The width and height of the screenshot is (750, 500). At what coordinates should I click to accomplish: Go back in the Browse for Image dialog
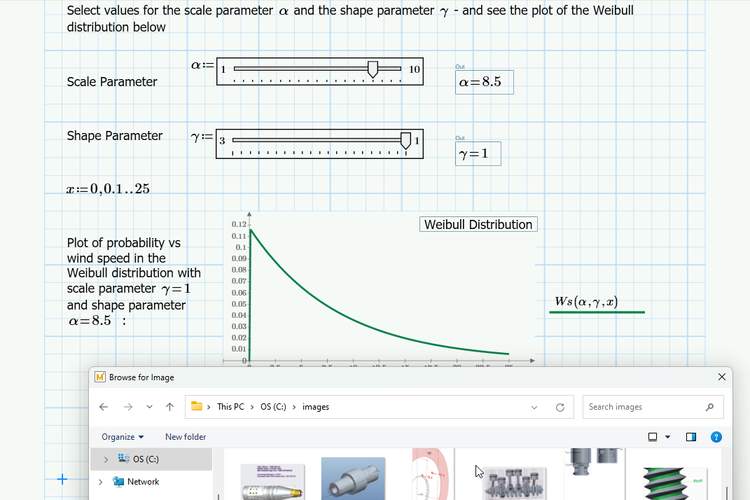103,407
